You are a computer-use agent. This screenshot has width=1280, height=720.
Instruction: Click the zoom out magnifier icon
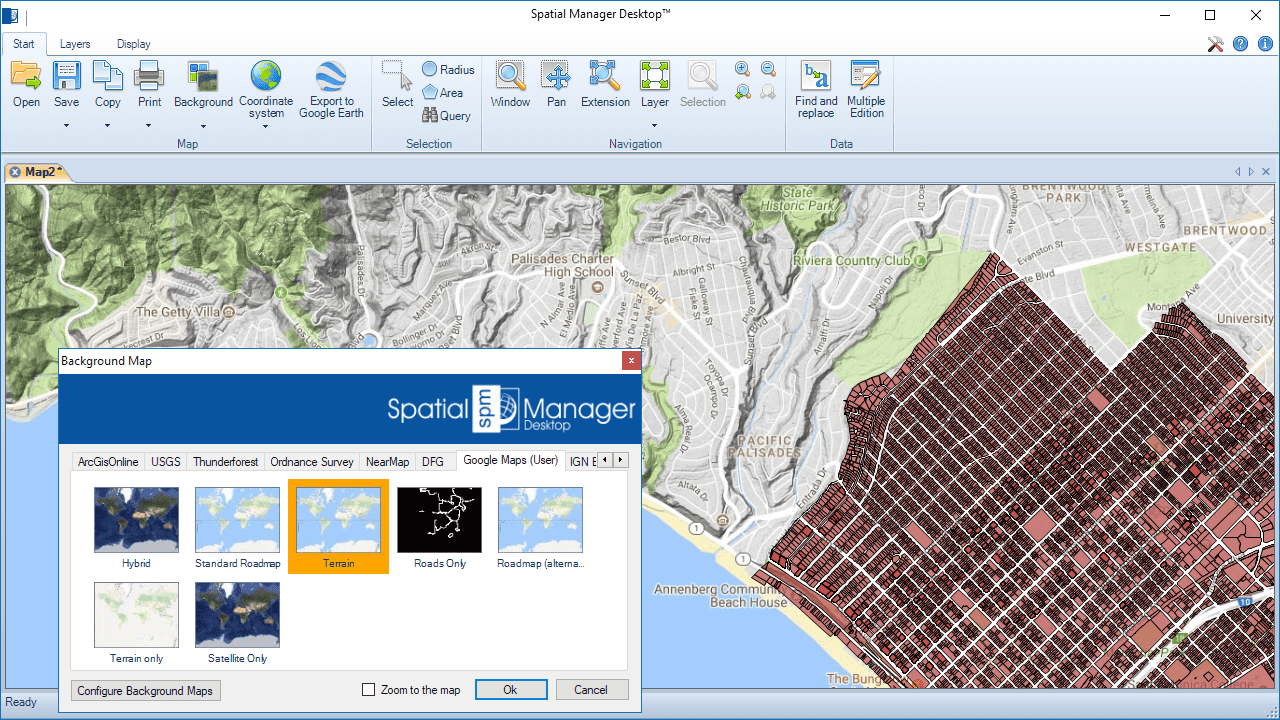pyautogui.click(x=768, y=69)
